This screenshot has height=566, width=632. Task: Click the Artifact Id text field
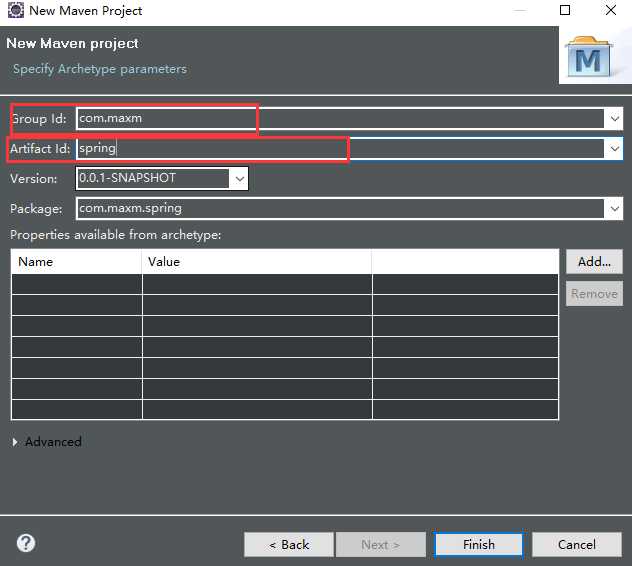[340, 149]
